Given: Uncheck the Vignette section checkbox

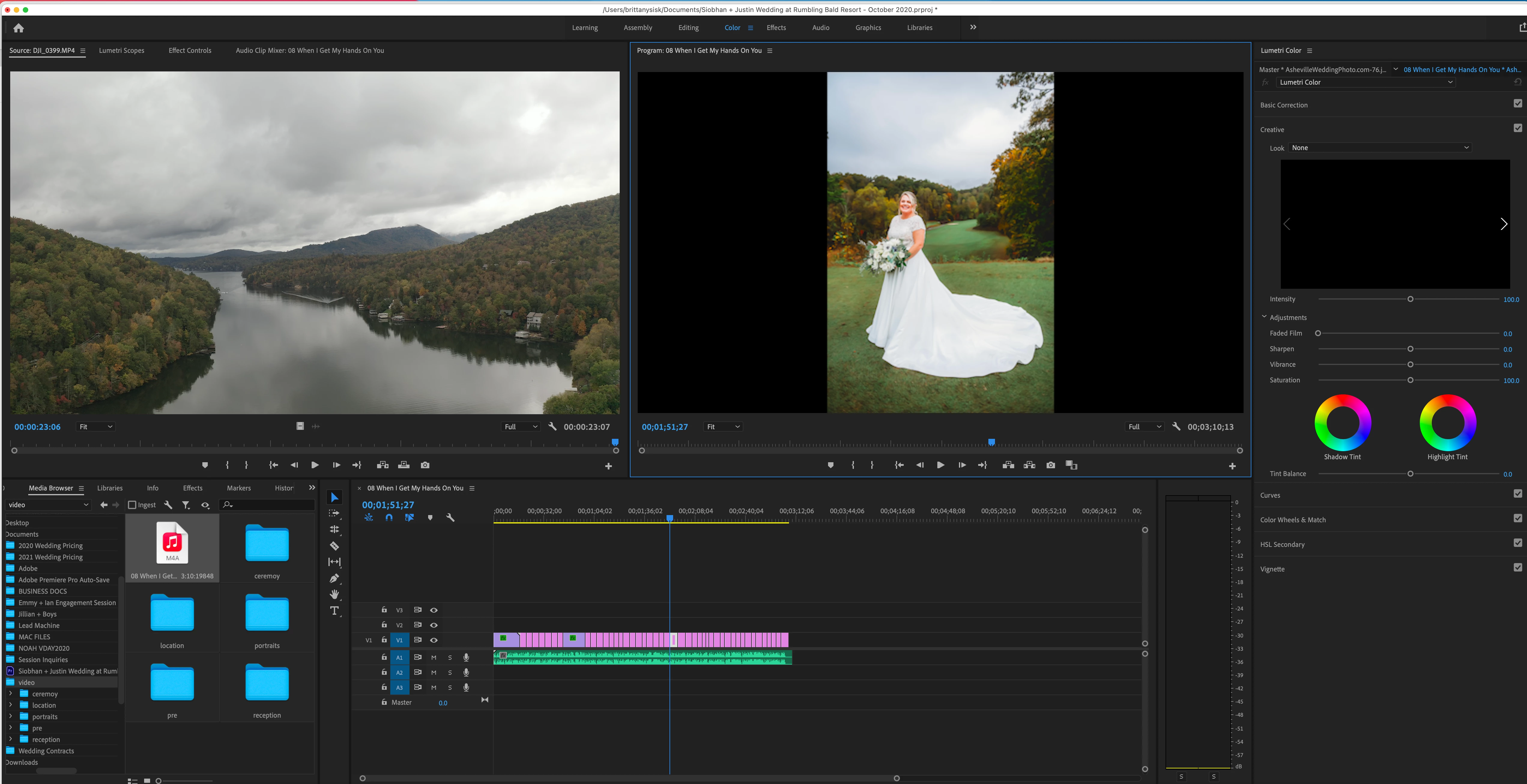Looking at the screenshot, I should [x=1517, y=568].
